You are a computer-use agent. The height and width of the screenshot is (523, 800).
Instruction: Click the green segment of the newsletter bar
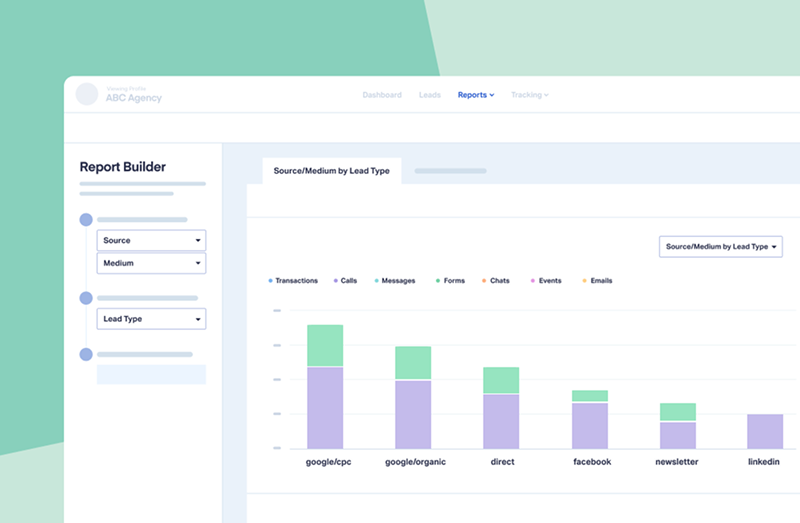coord(678,412)
